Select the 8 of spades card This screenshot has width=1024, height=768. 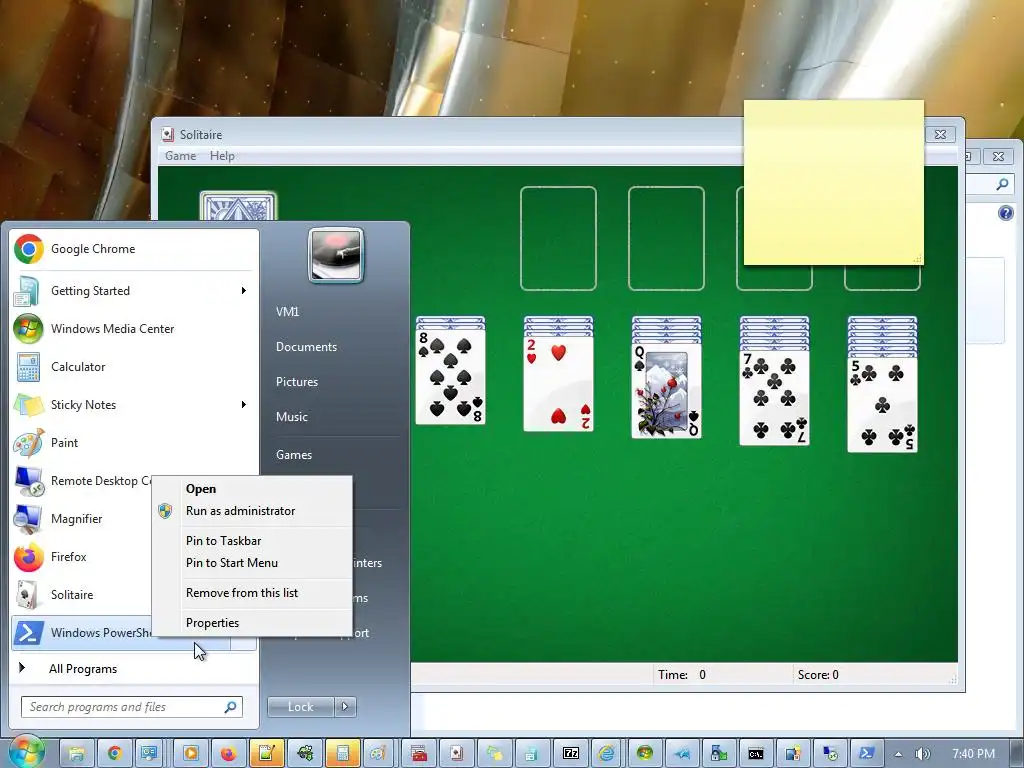[450, 376]
